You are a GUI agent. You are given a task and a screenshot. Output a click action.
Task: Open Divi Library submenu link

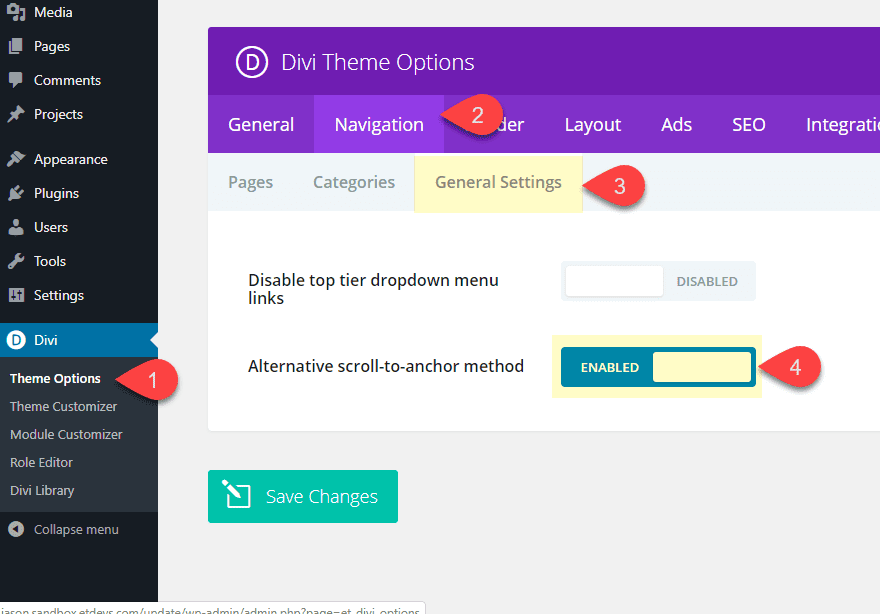pos(42,491)
